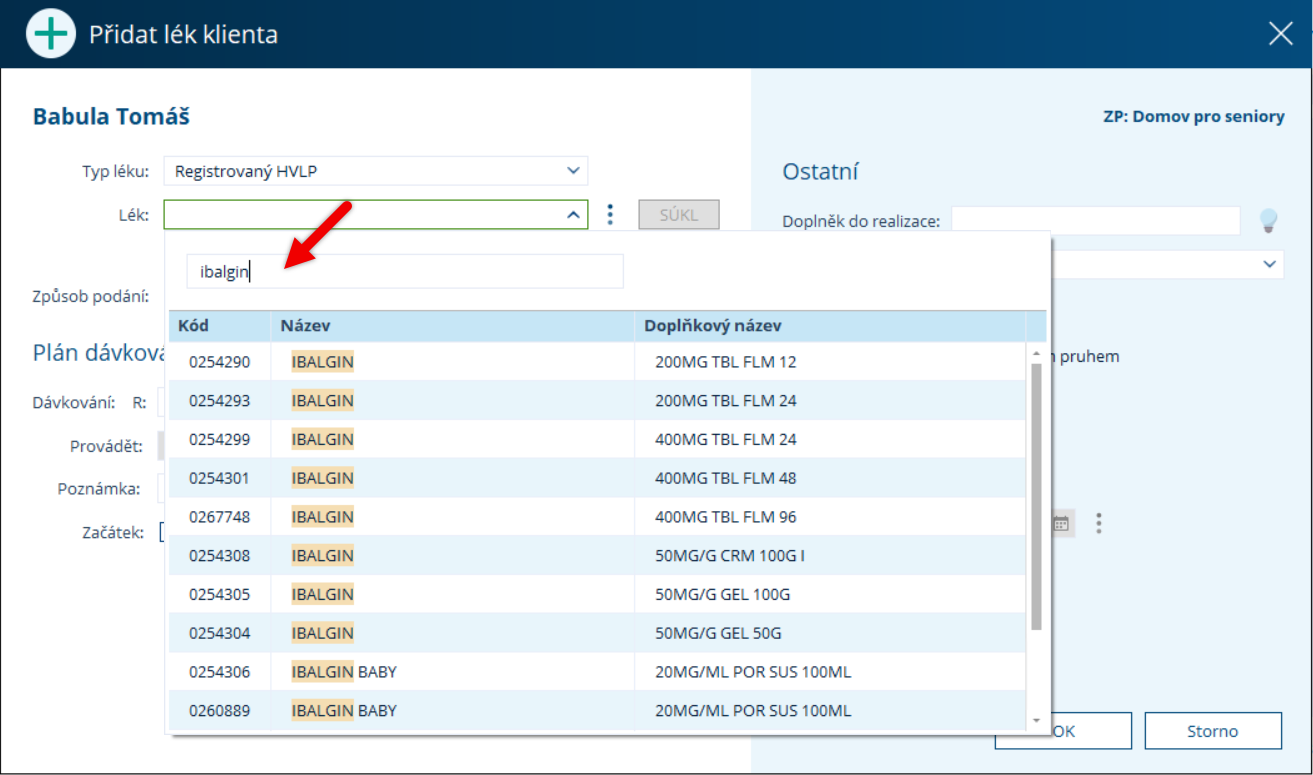The height and width of the screenshot is (775, 1313).
Task: Select IBALGIN 50MG/G CRM 100G I row
Action: [x=597, y=556]
